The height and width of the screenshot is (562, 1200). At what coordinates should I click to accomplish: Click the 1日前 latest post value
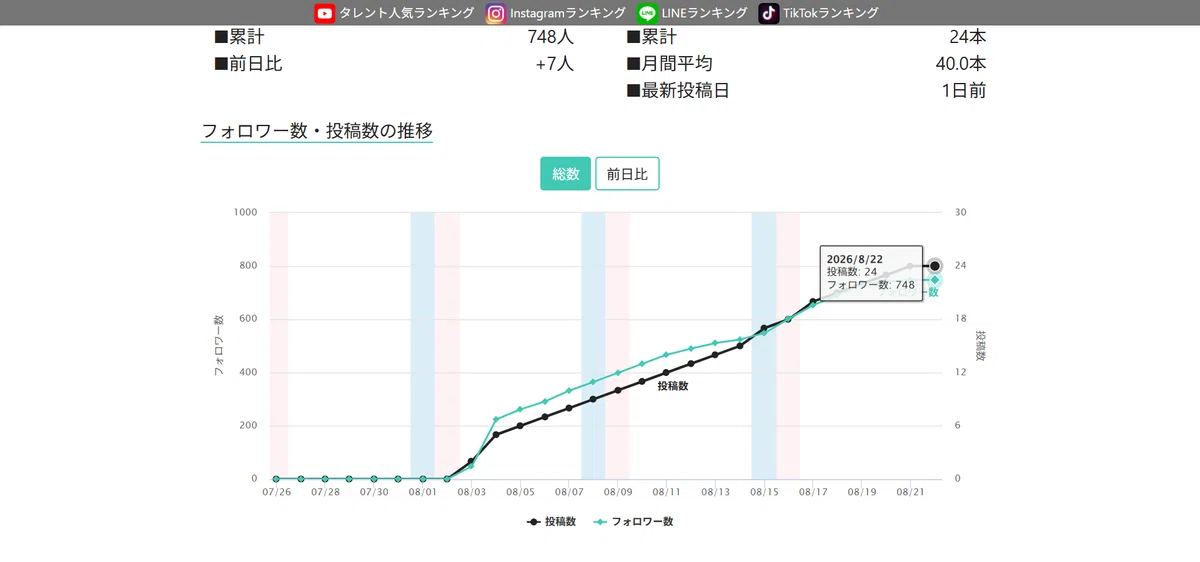pyautogui.click(x=964, y=91)
